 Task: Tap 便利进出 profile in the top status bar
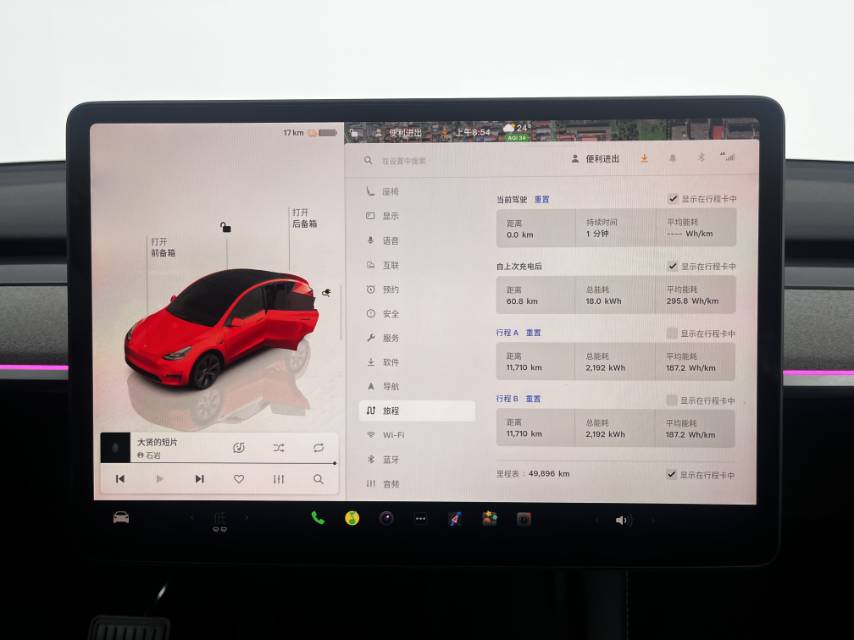[400, 132]
